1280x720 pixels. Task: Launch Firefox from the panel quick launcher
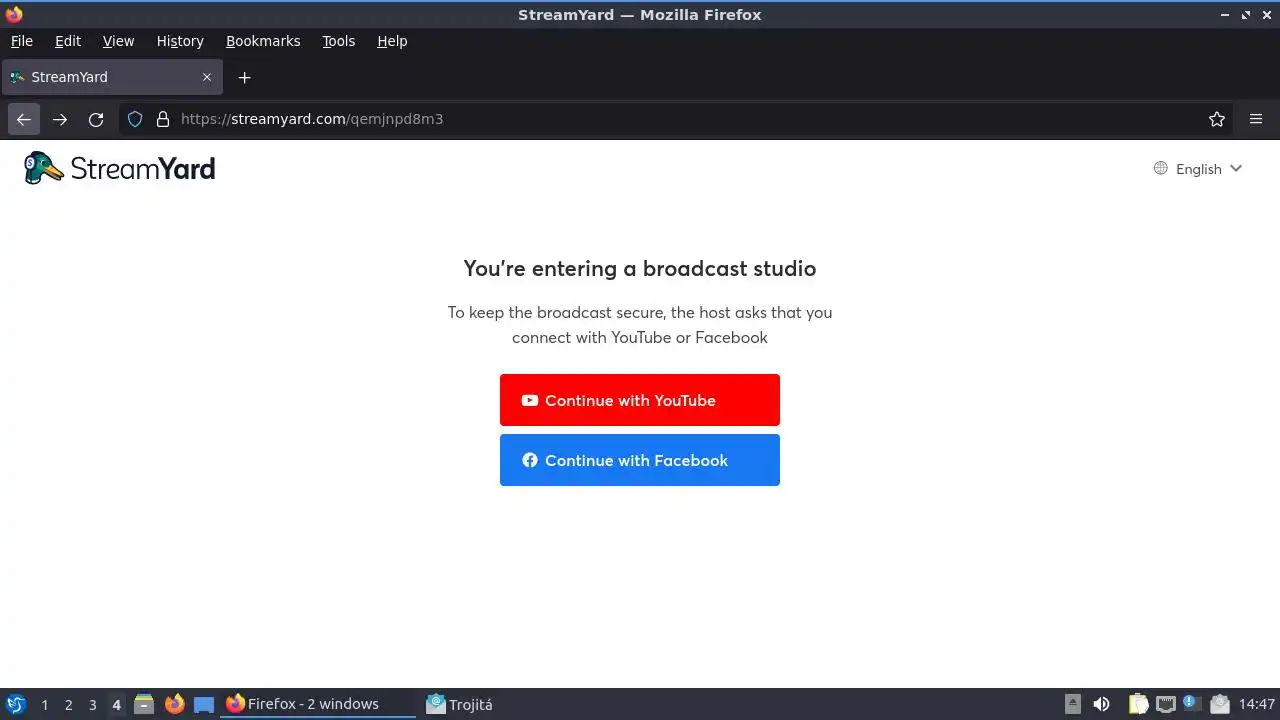pyautogui.click(x=174, y=704)
